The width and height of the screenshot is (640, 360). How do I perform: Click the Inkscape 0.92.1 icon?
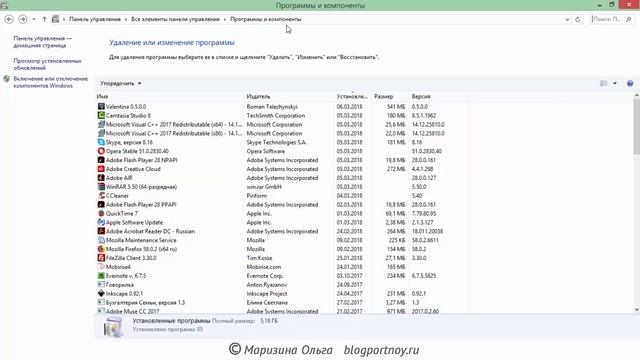101,293
